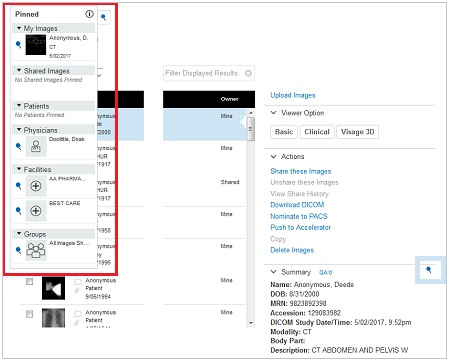
Task: Click scrollbar down arrow of results list
Action: tap(251, 323)
